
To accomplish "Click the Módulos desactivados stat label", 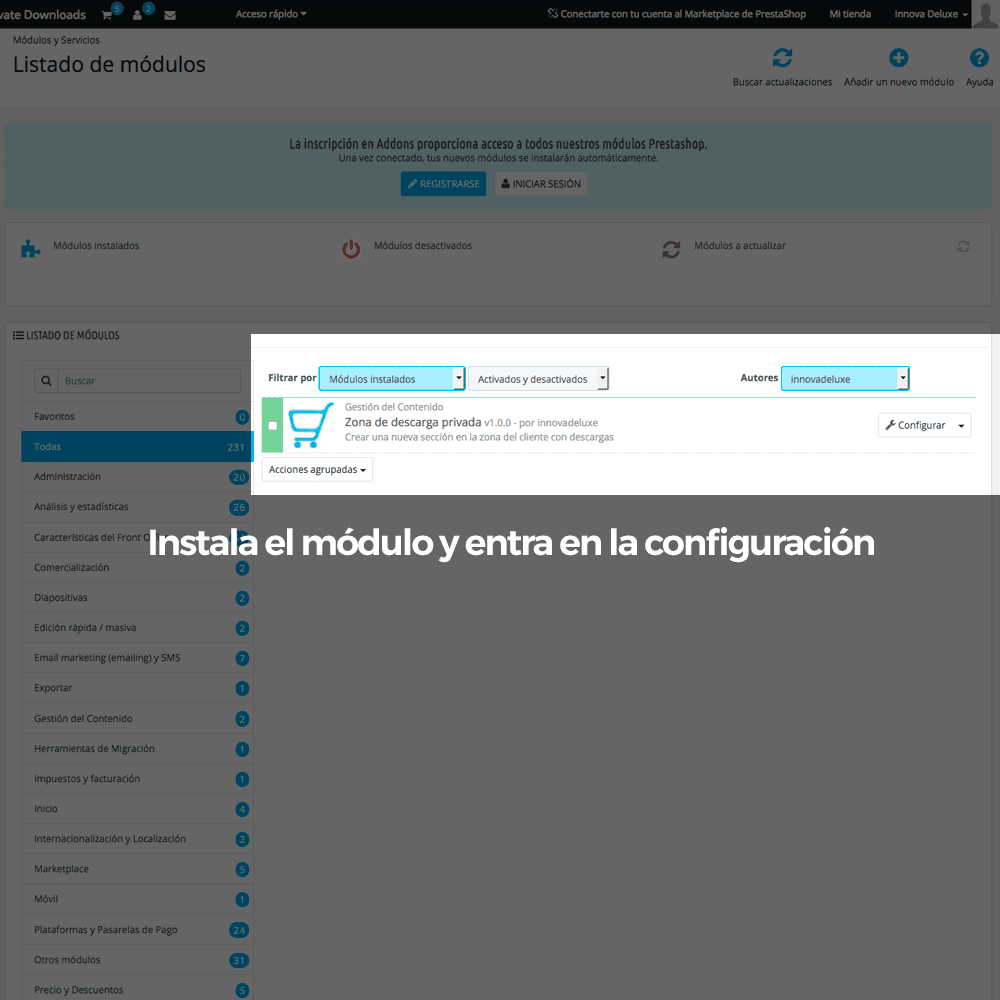I will pyautogui.click(x=422, y=246).
